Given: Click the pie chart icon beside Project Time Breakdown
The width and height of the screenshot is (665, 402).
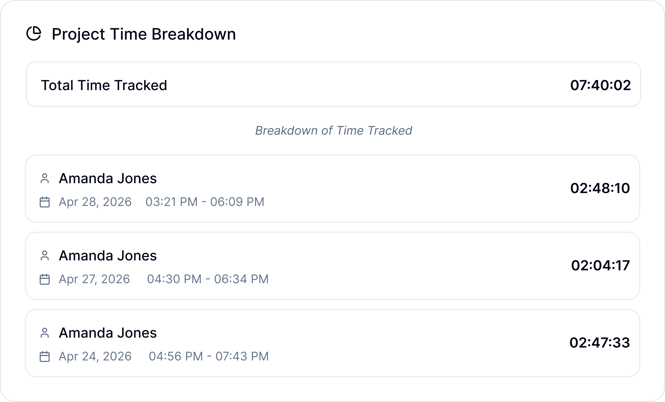Looking at the screenshot, I should point(34,34).
